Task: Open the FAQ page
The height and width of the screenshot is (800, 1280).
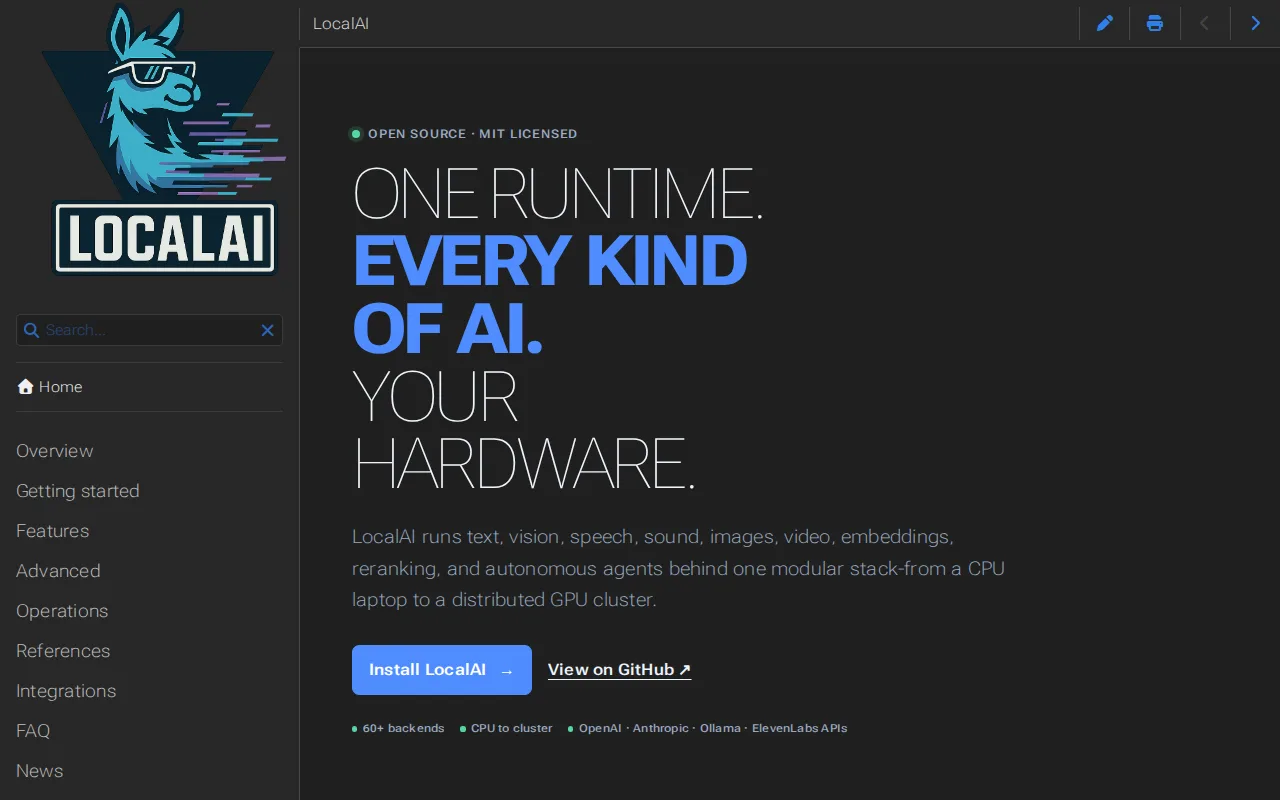Action: click(33, 731)
